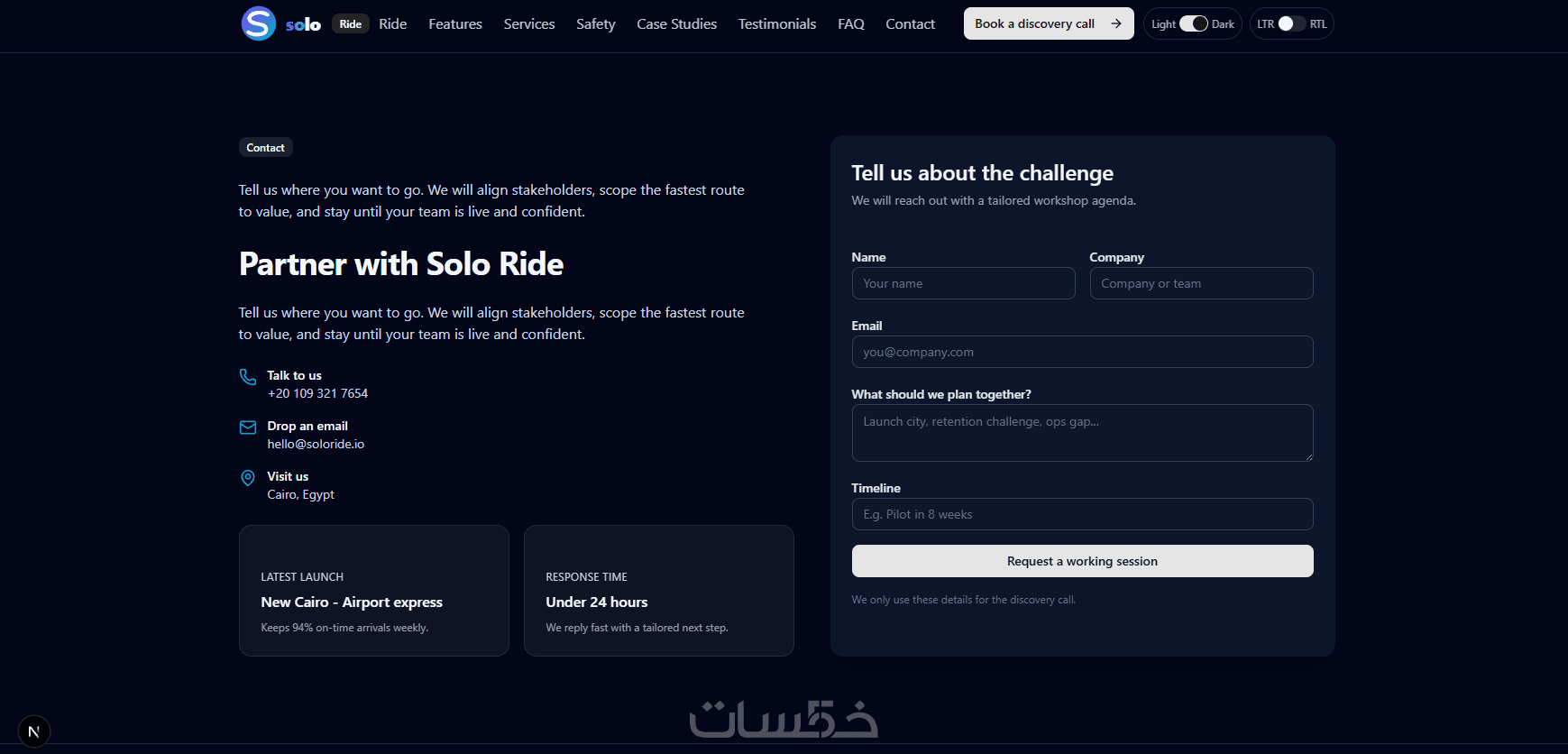Click the Timeline input field
1568x754 pixels.
1082,514
